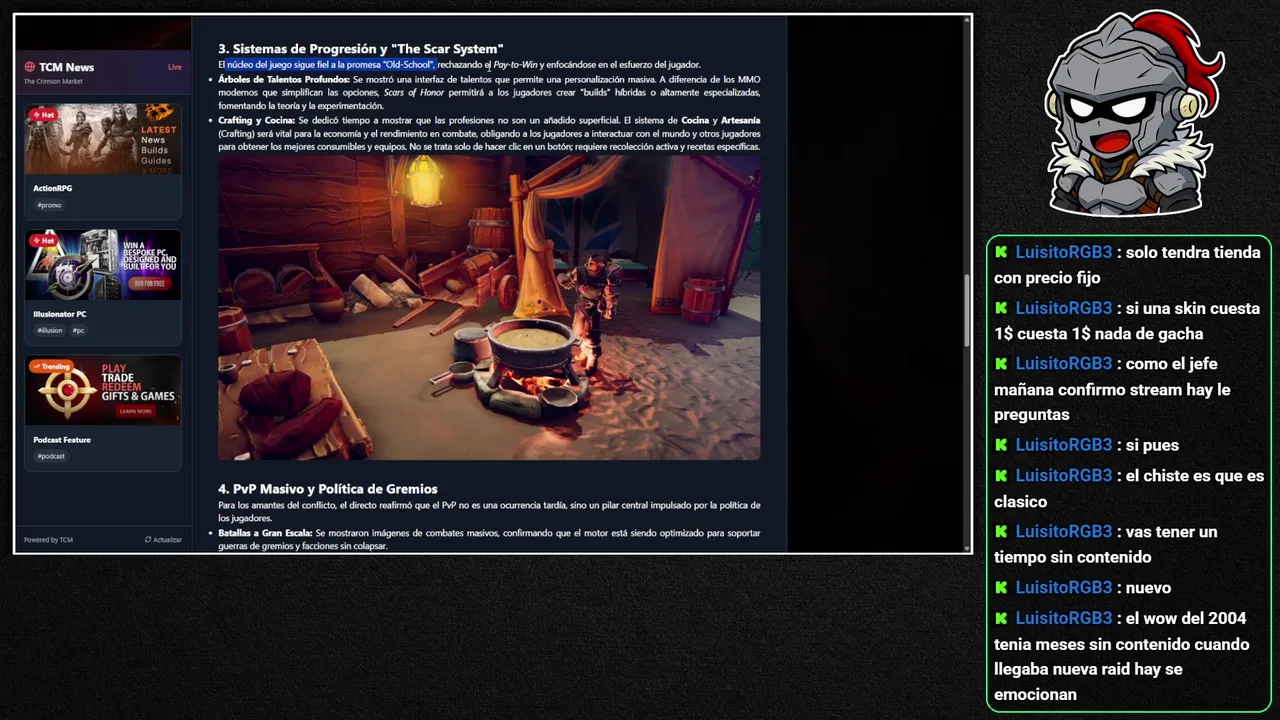Click the Kick badge beside "si pues"

(1001, 445)
